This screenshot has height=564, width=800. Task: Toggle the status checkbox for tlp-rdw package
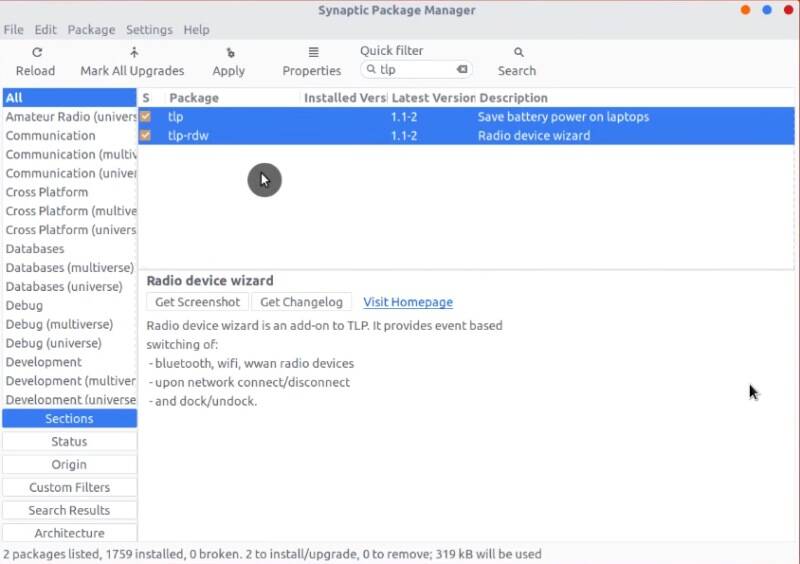coord(146,135)
